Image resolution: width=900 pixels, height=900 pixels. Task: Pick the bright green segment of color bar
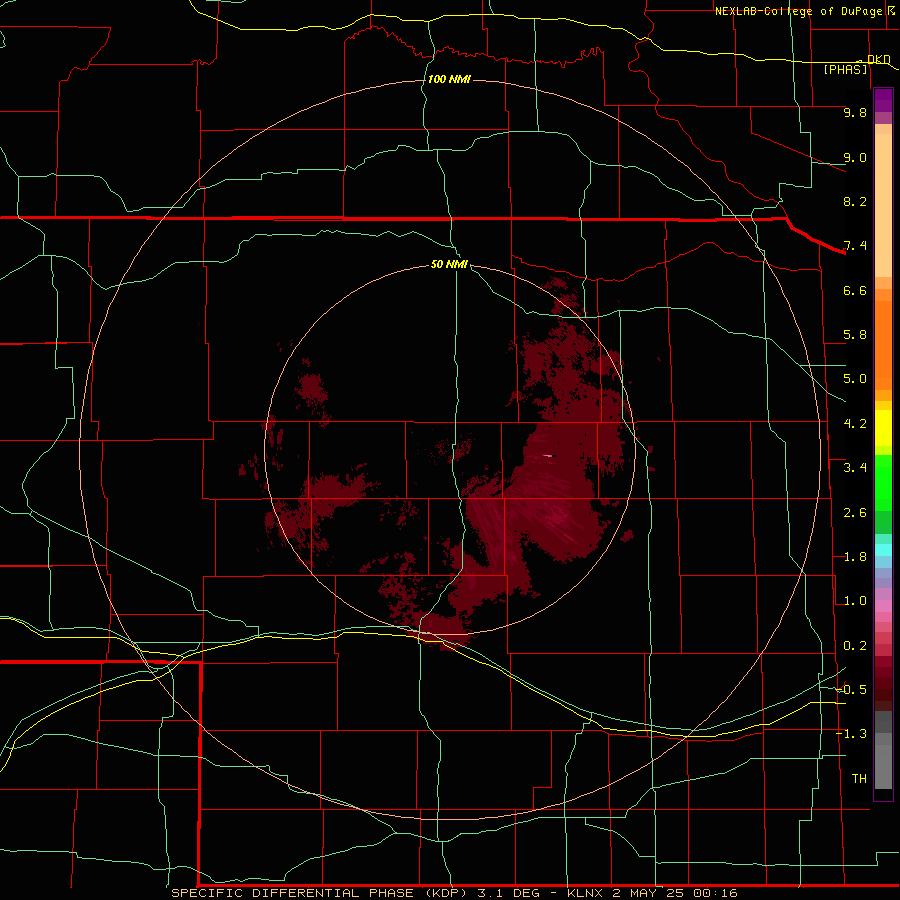pos(883,481)
